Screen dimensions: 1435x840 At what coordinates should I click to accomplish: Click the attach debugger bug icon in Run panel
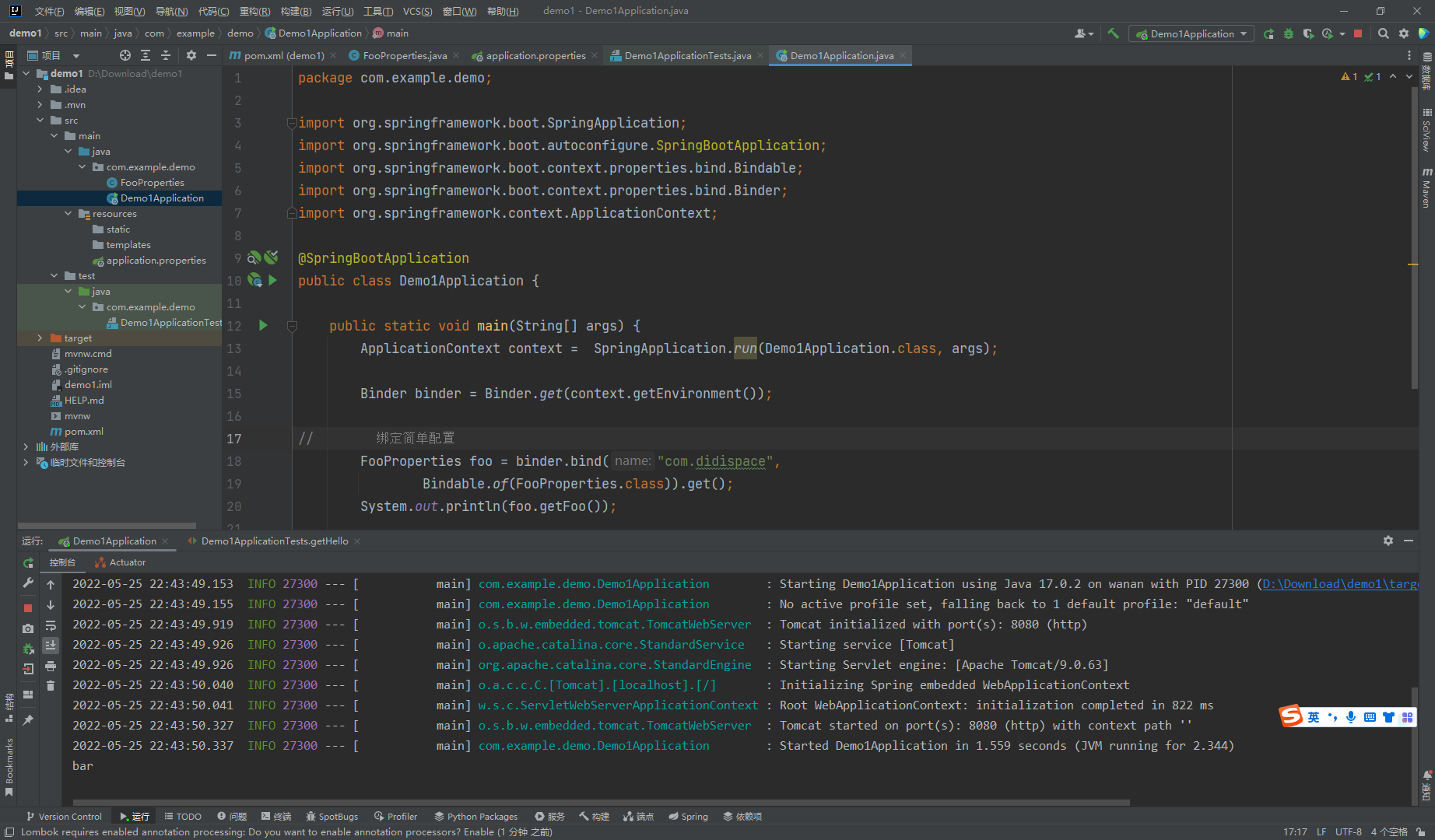click(28, 649)
